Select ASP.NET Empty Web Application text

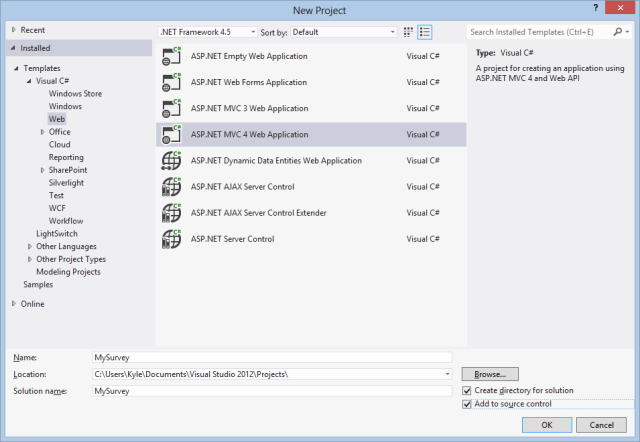point(249,56)
